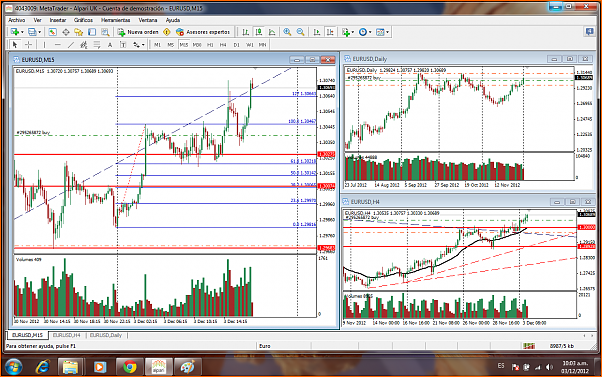Switch to the EURUSD,M15 bottom tab
602x377 pixels.
[x=27, y=335]
